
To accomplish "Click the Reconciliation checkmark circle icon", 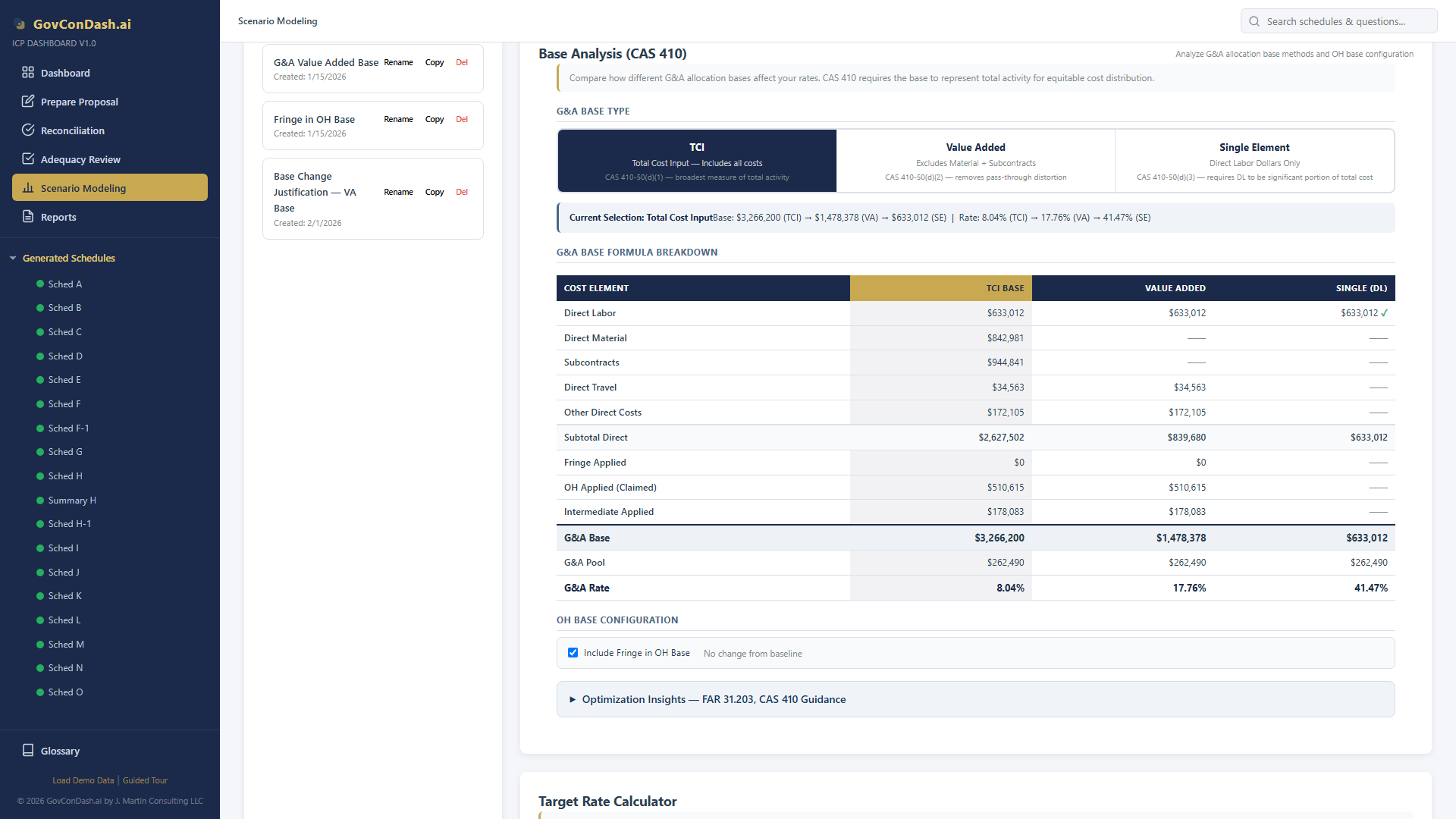I will (x=28, y=130).
